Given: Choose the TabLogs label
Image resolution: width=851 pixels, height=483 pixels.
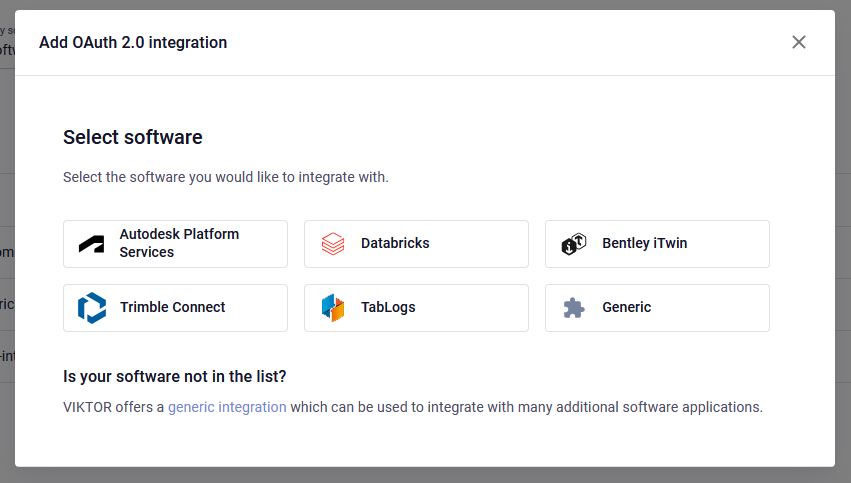Looking at the screenshot, I should click(388, 307).
